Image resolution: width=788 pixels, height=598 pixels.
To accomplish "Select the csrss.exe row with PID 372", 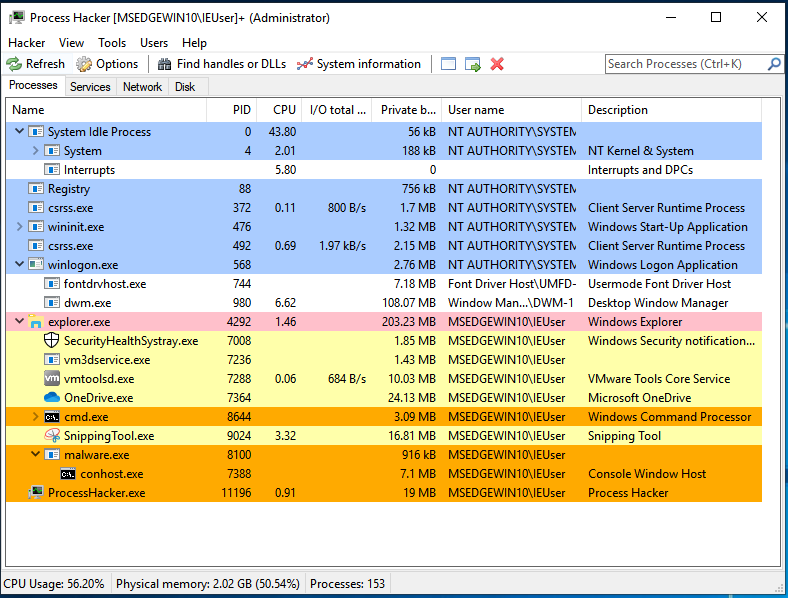I will pos(384,208).
